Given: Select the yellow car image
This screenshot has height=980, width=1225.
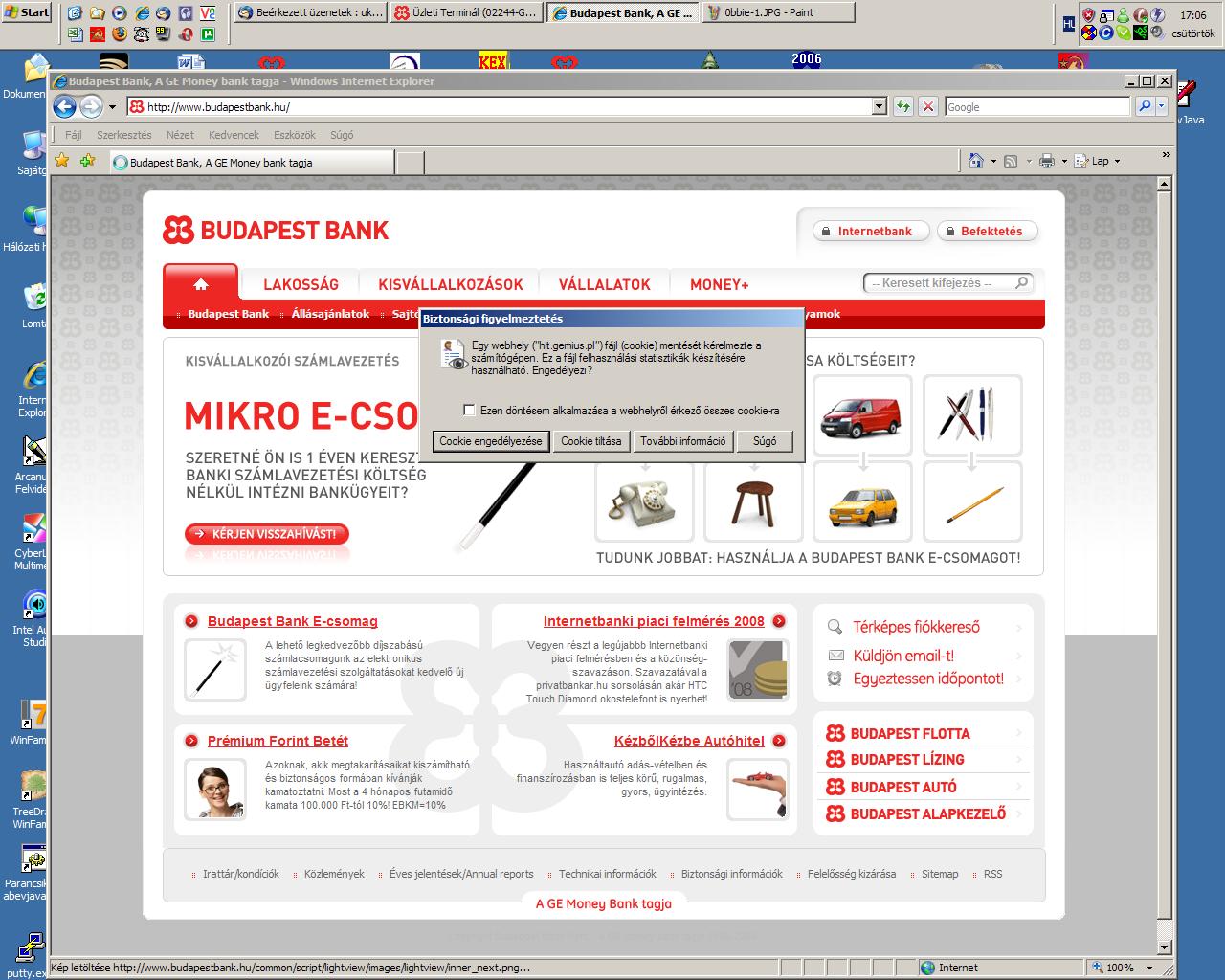Looking at the screenshot, I should (x=863, y=501).
